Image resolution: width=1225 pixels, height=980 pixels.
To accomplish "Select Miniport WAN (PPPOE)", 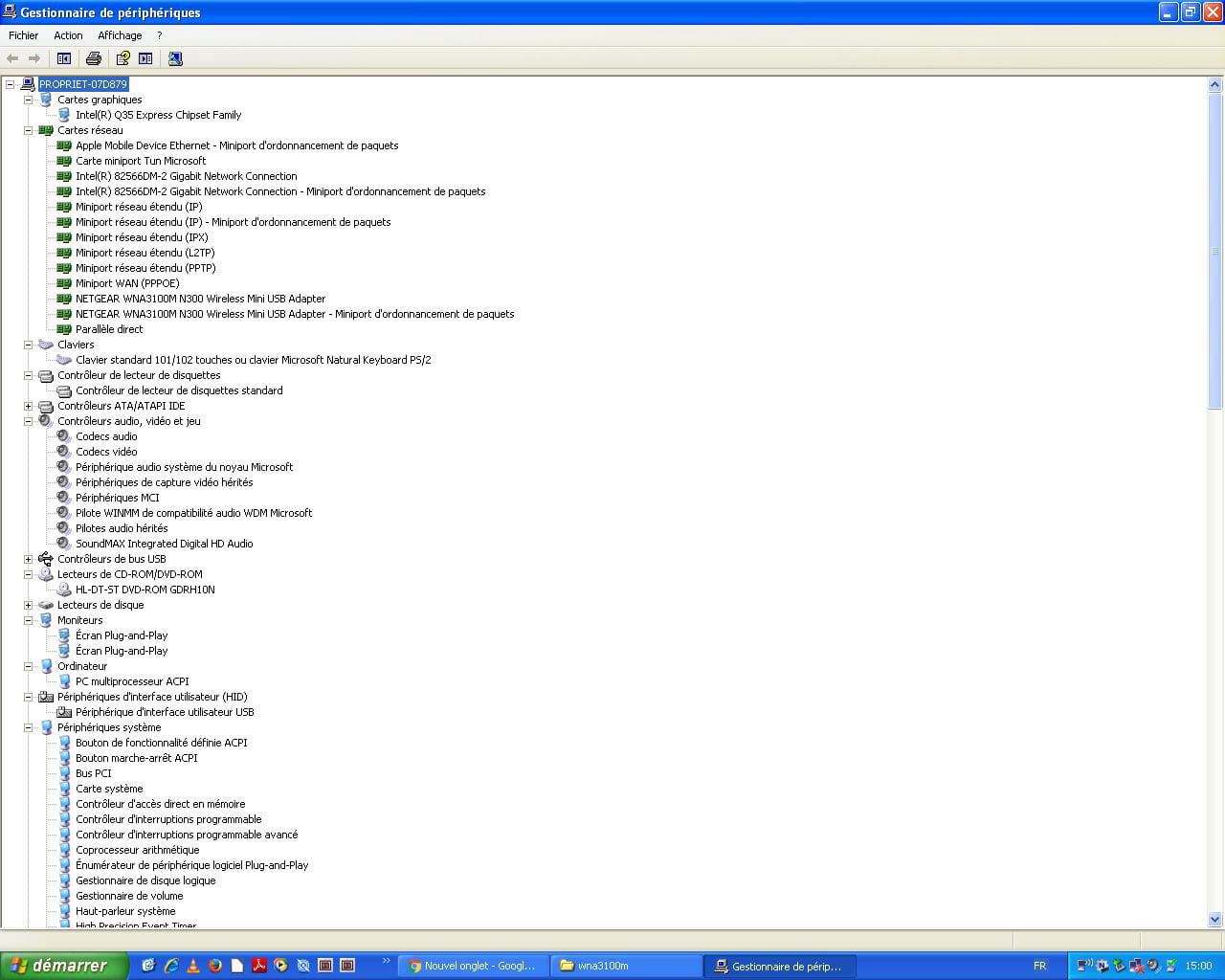I will 127,283.
